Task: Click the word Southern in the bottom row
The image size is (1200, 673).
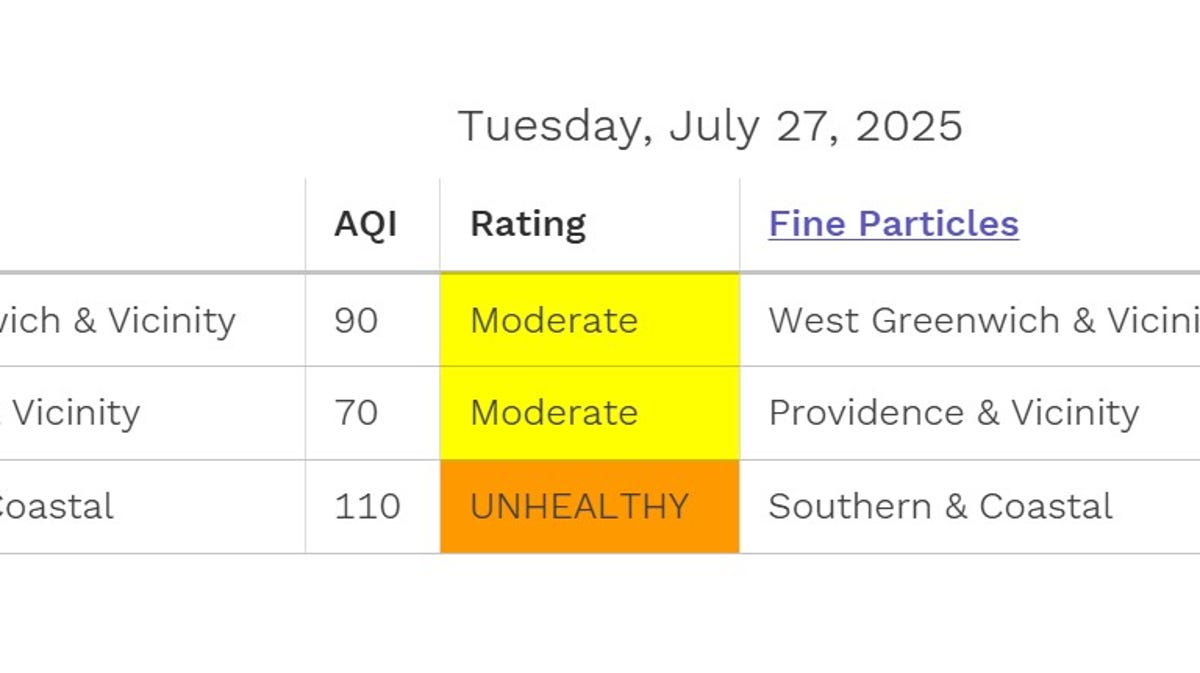Action: coord(852,506)
